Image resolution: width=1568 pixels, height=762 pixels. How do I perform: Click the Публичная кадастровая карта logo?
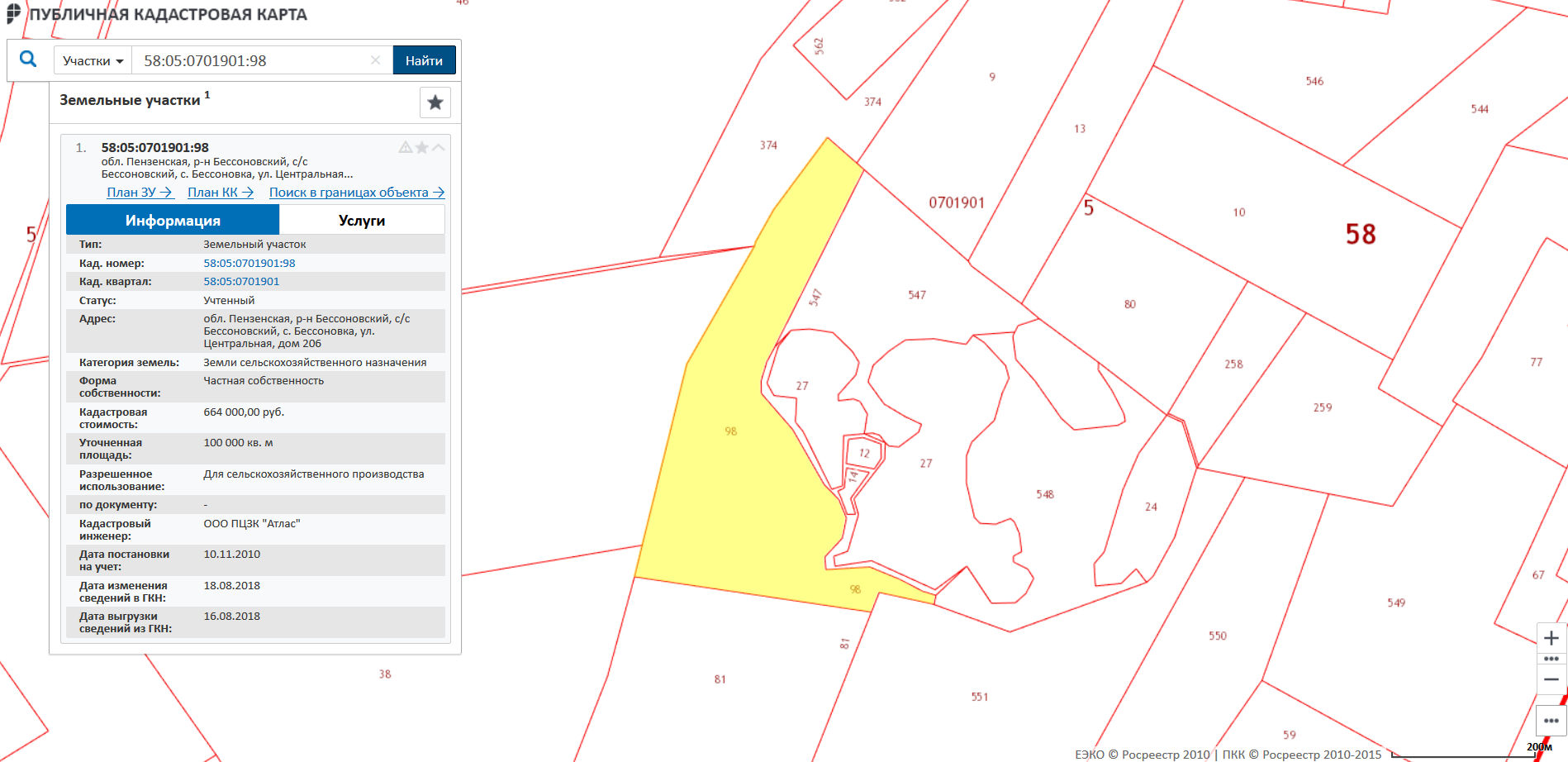point(157,14)
